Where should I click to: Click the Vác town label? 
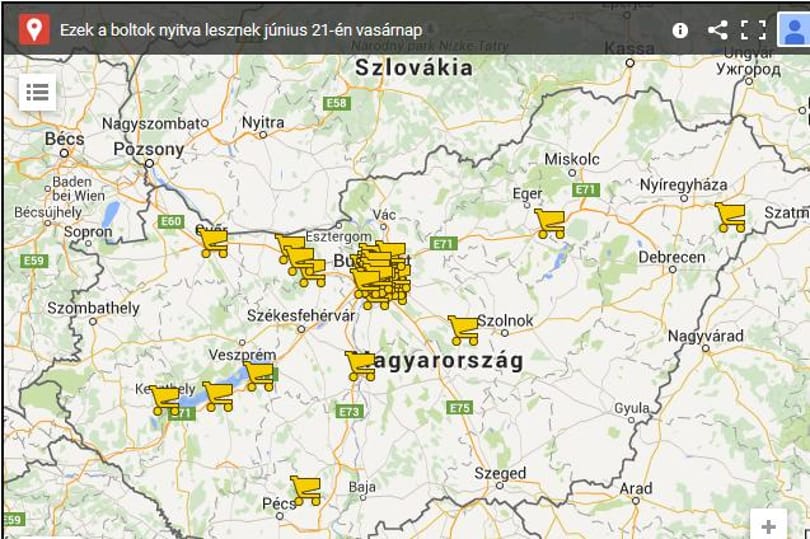tap(384, 214)
